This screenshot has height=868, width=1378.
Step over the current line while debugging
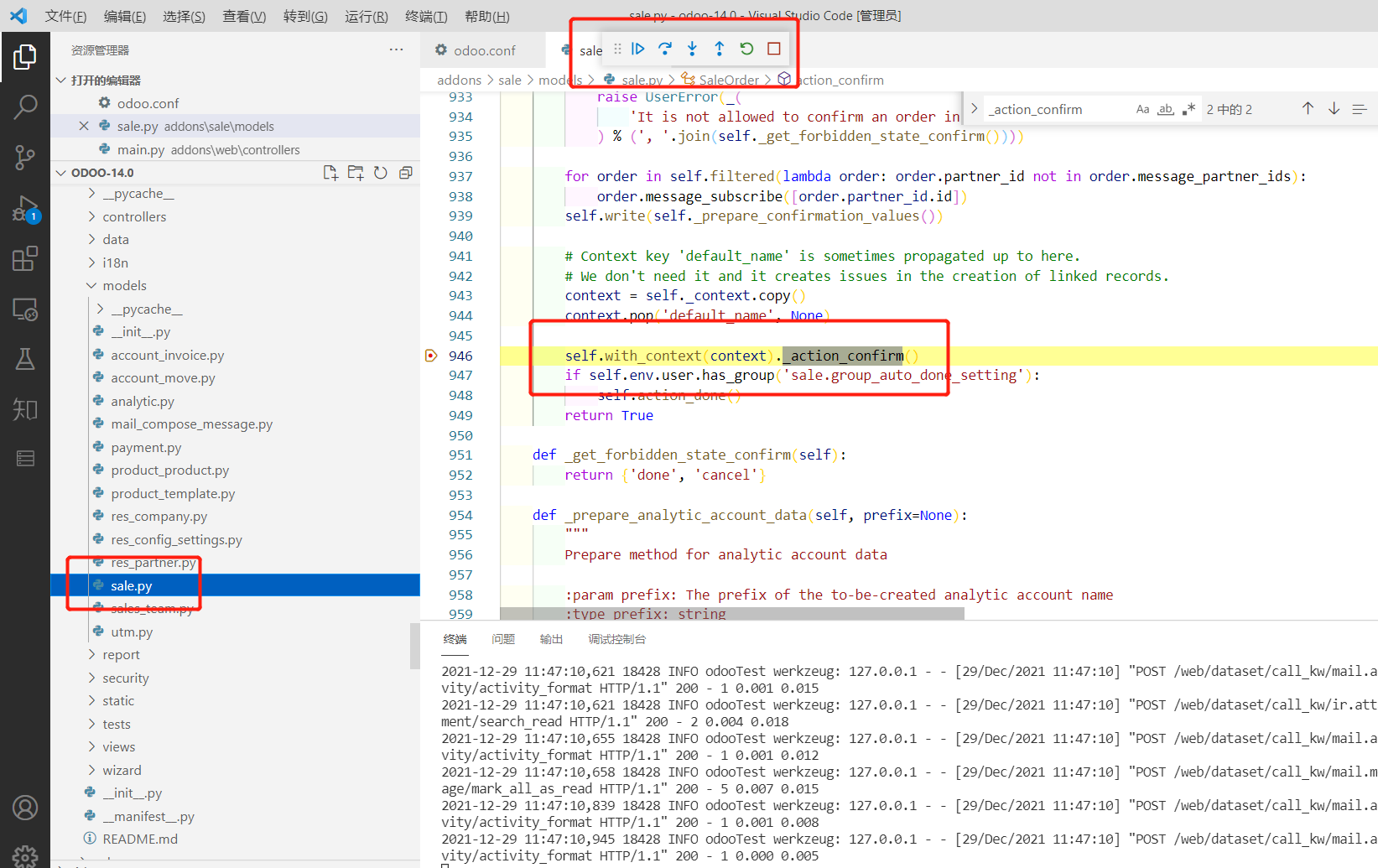(664, 49)
